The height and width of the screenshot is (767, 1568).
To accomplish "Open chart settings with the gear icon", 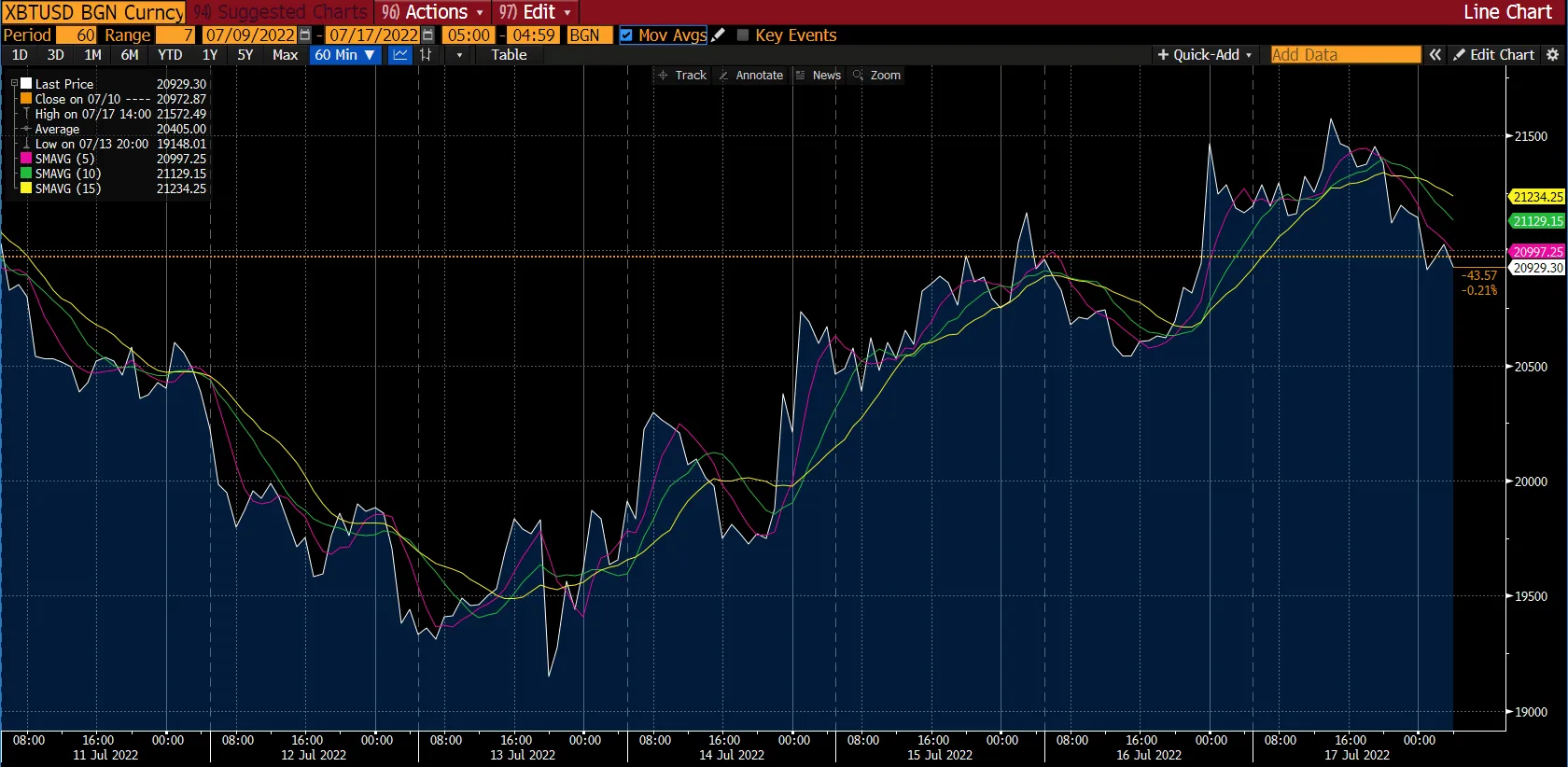I will pos(1553,55).
